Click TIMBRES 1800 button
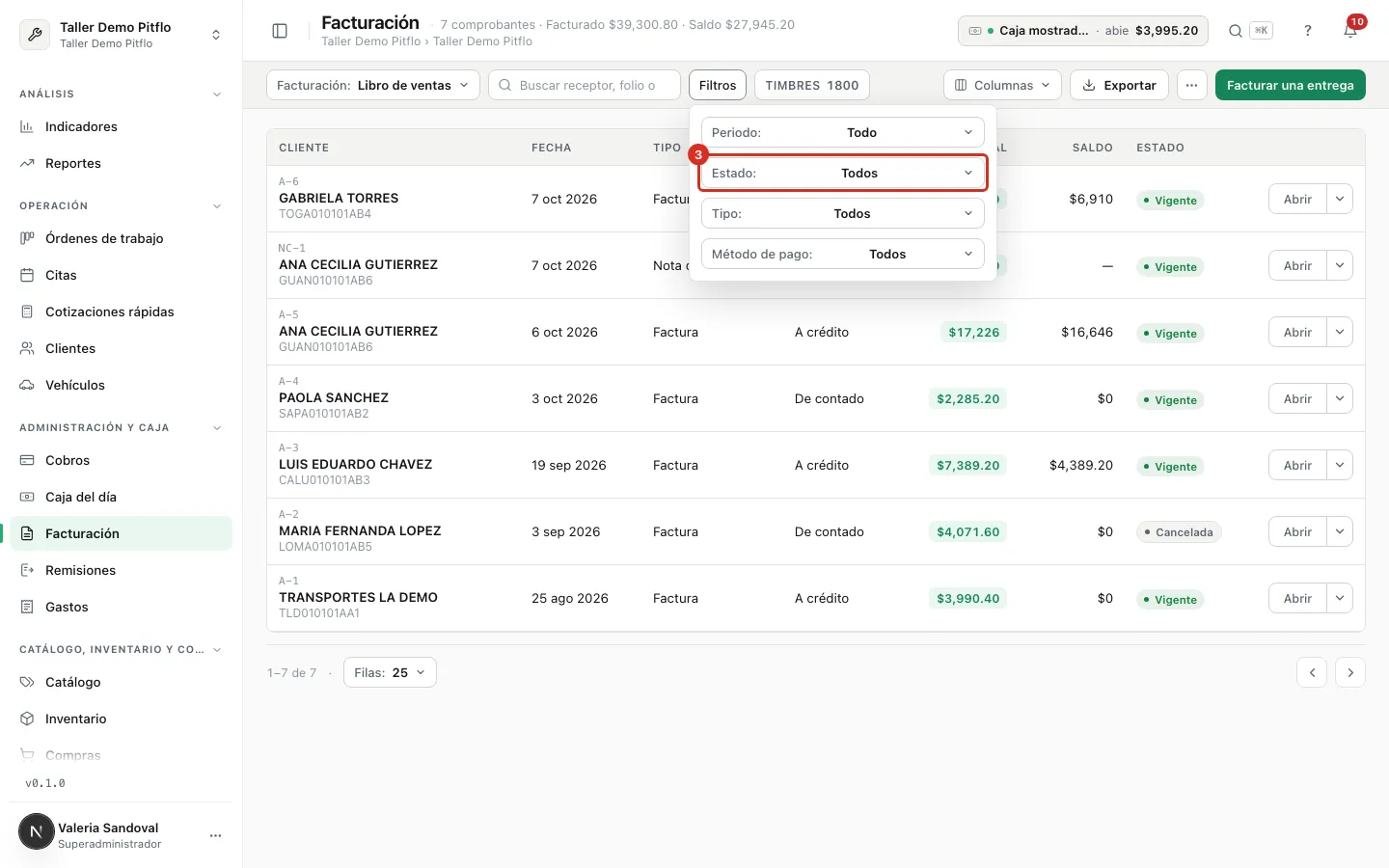Screen dimensions: 1389x868 [812, 85]
